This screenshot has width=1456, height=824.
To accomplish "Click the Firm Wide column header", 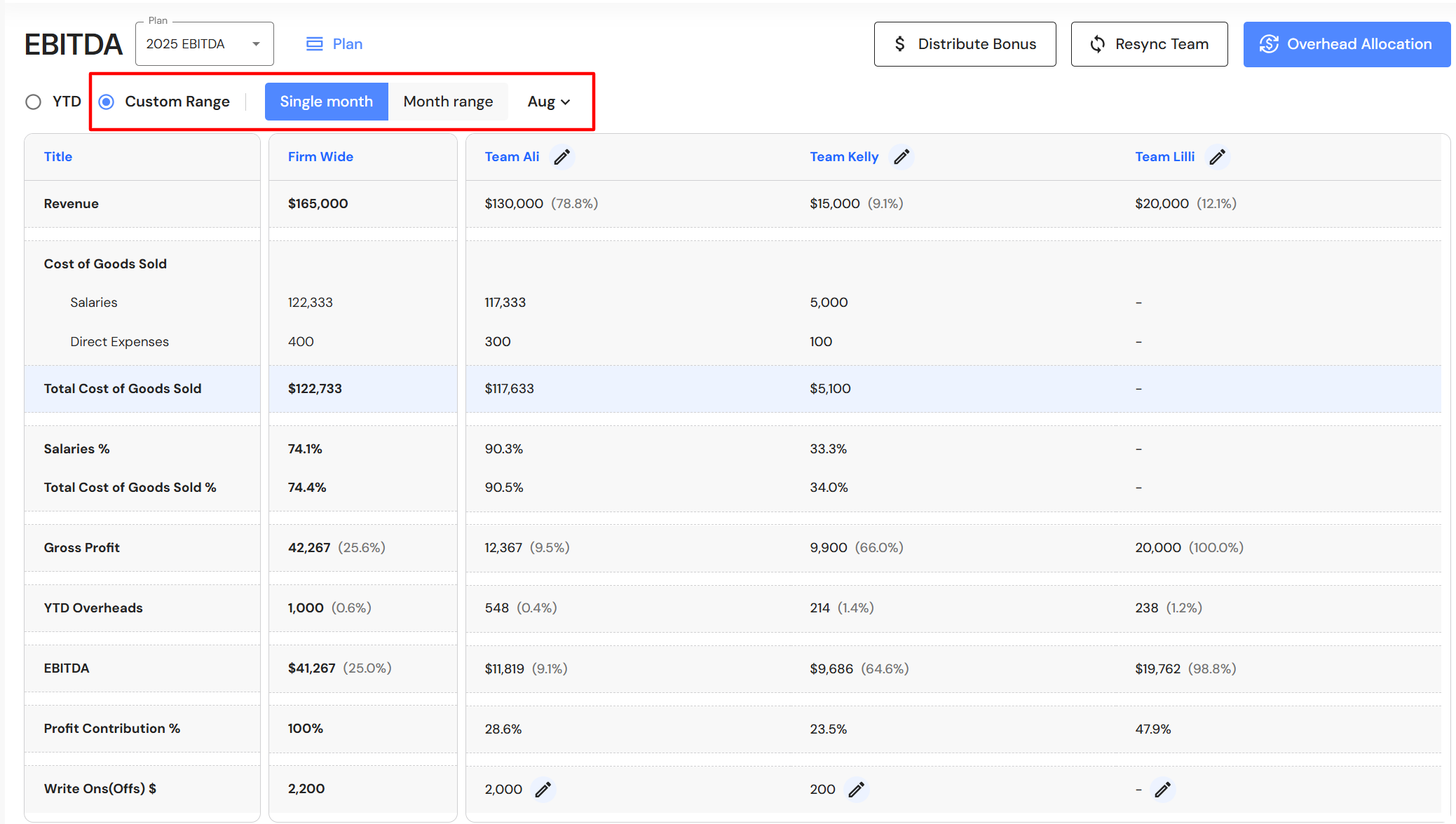I will pyautogui.click(x=320, y=157).
